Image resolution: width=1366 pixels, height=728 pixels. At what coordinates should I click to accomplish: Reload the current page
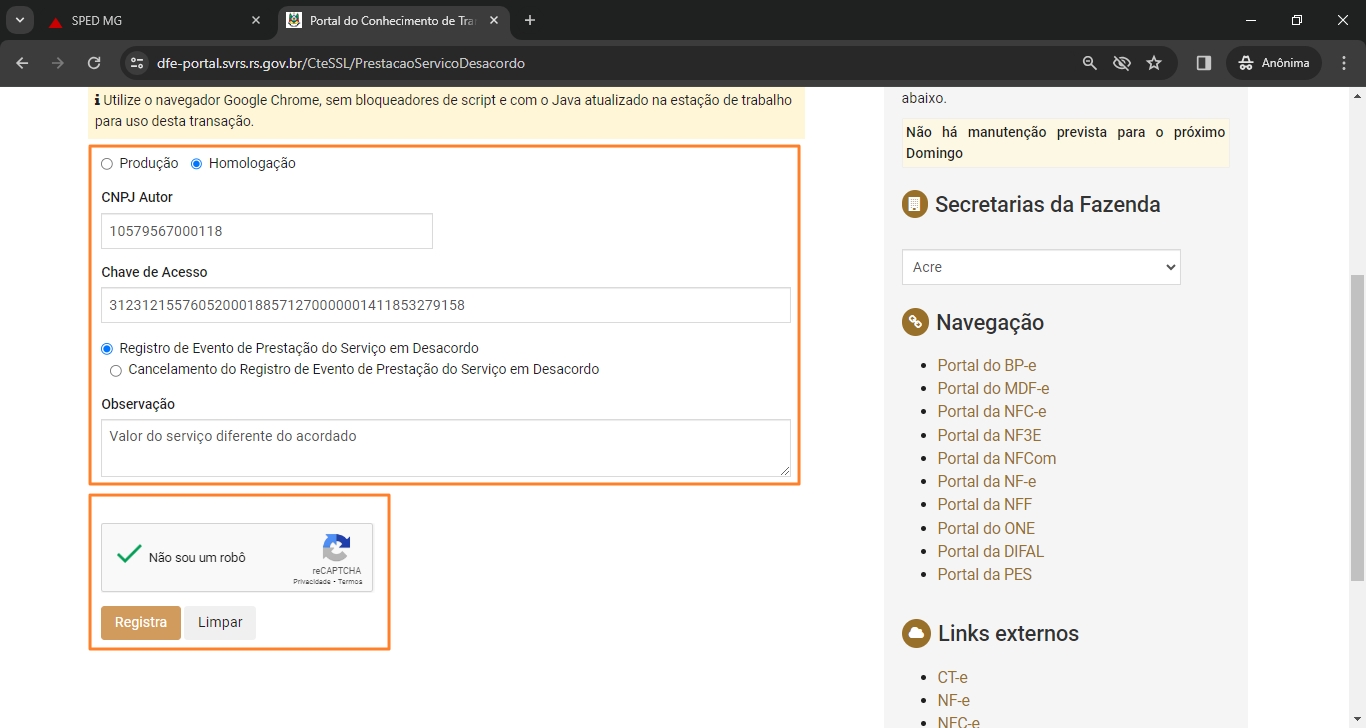pos(94,63)
